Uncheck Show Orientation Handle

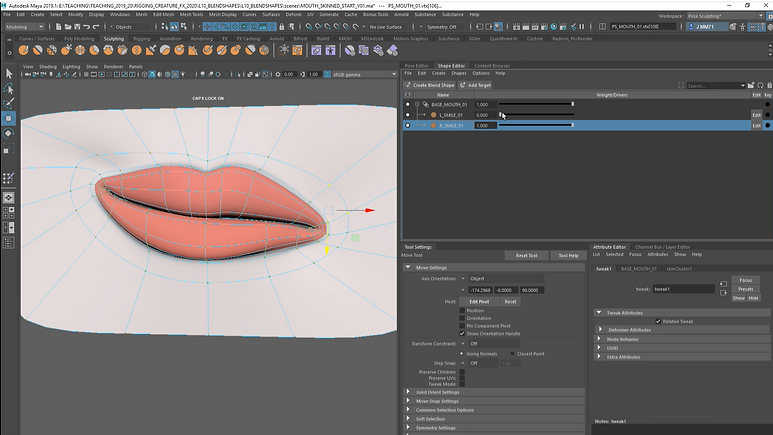462,333
